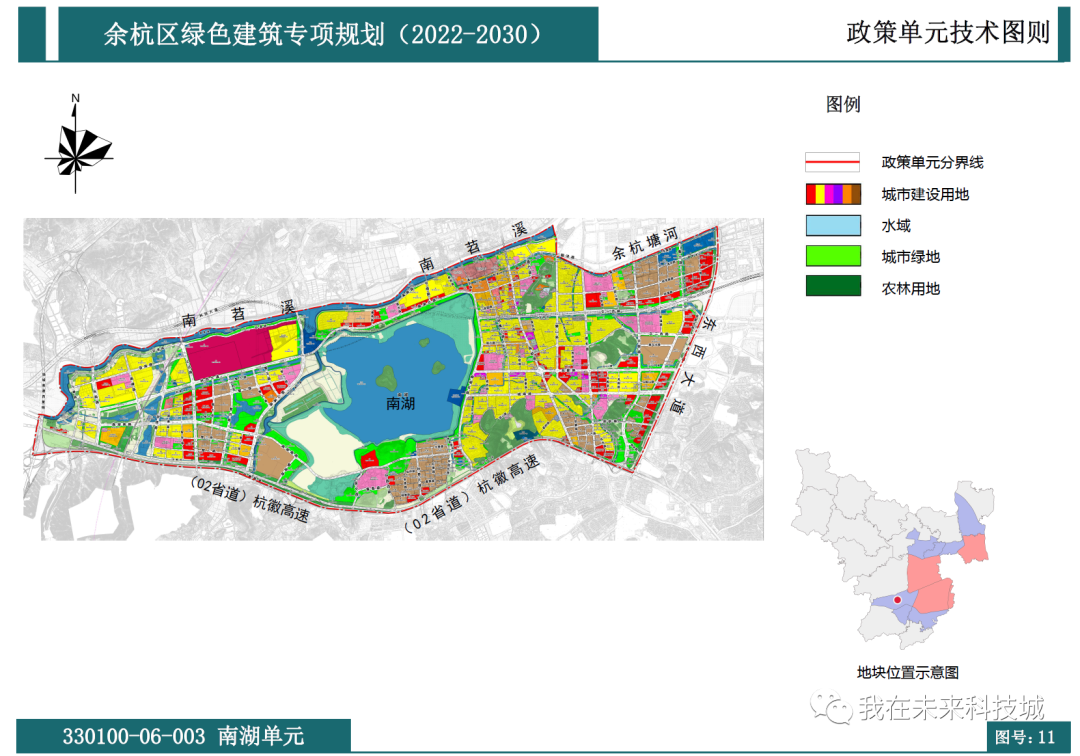The image size is (1080, 756).
Task: Click the large magenta land parcel on map
Action: (x=231, y=352)
